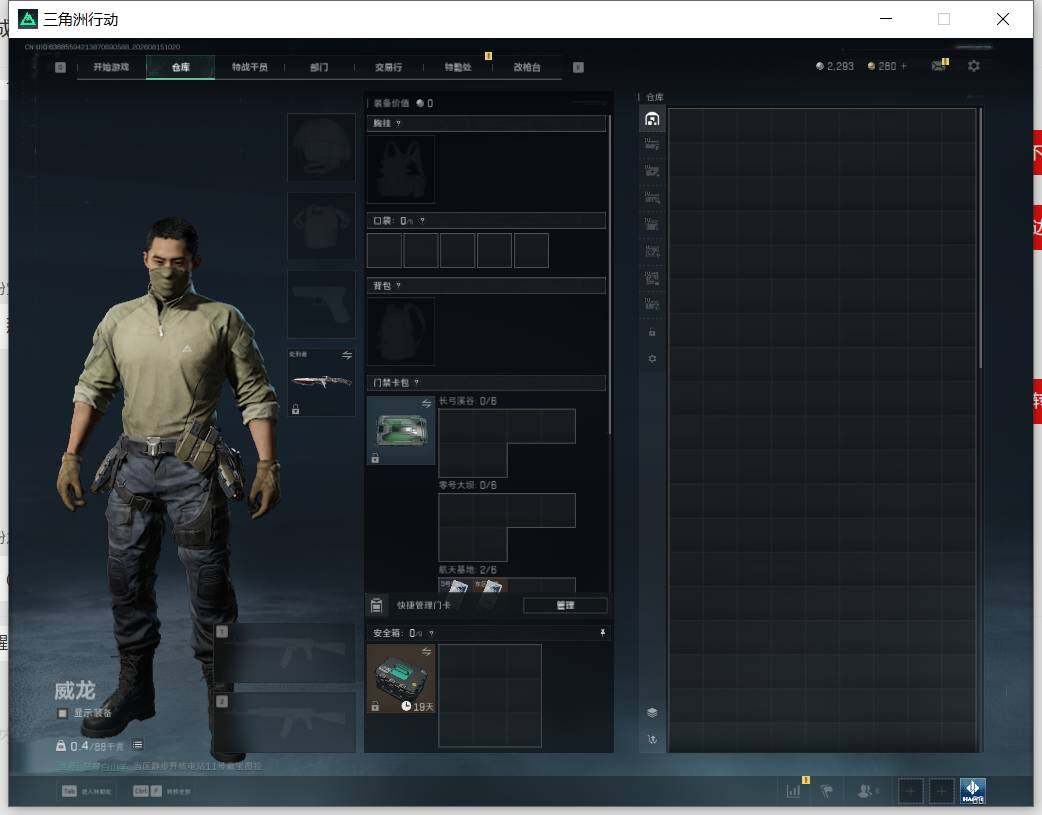The height and width of the screenshot is (815, 1042).
Task: Open the mail icon with yellow badge
Action: pyautogui.click(x=939, y=65)
